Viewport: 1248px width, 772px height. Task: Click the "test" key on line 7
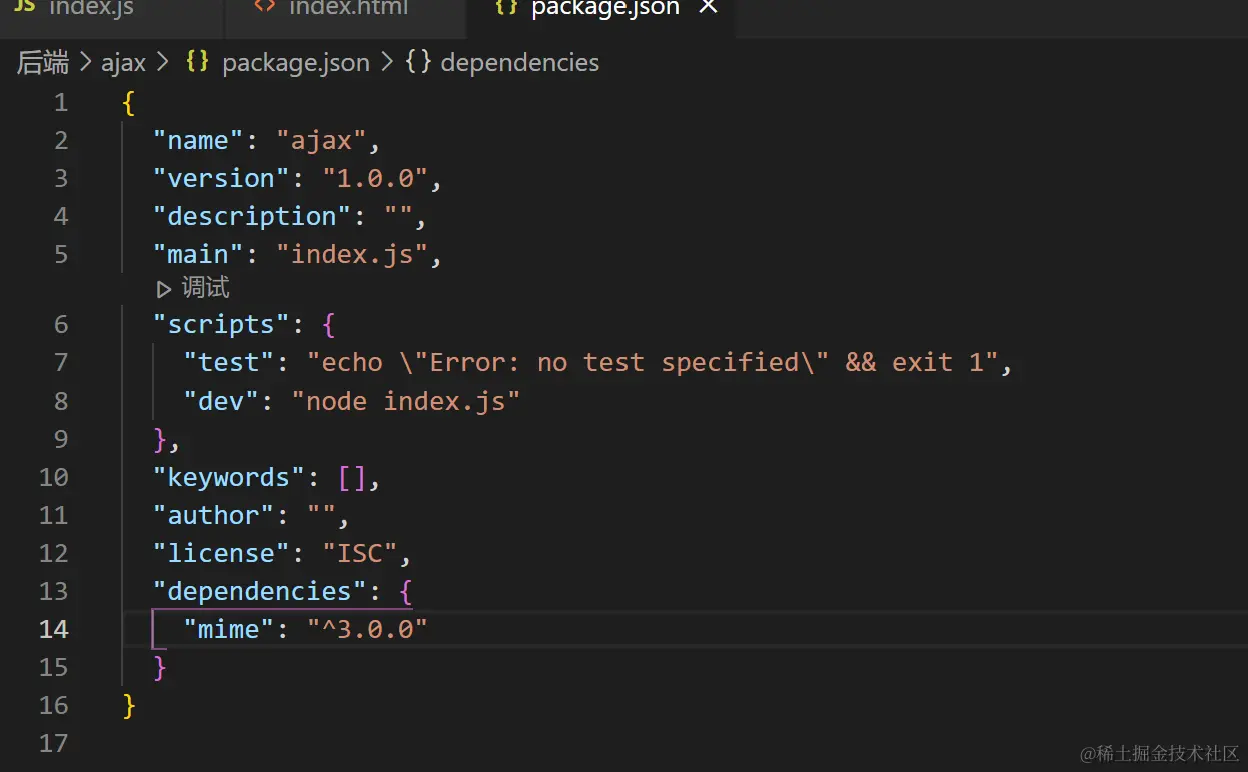click(x=229, y=363)
